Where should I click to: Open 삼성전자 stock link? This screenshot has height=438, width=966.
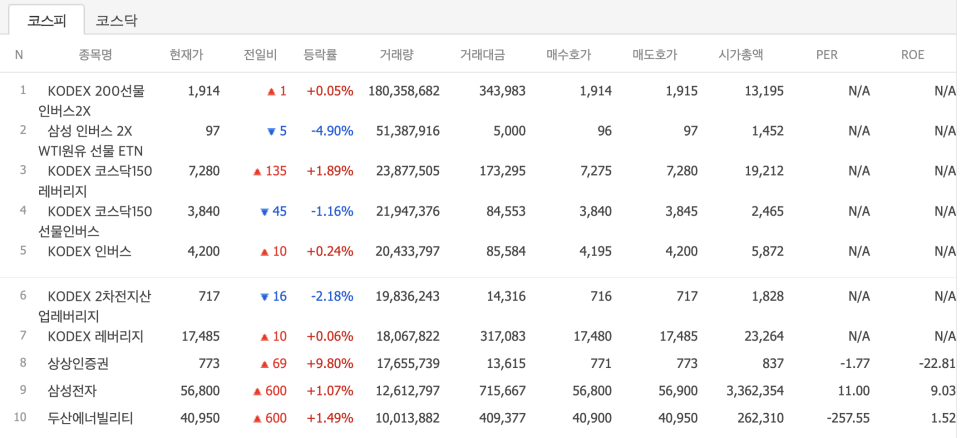pyautogui.click(x=72, y=391)
